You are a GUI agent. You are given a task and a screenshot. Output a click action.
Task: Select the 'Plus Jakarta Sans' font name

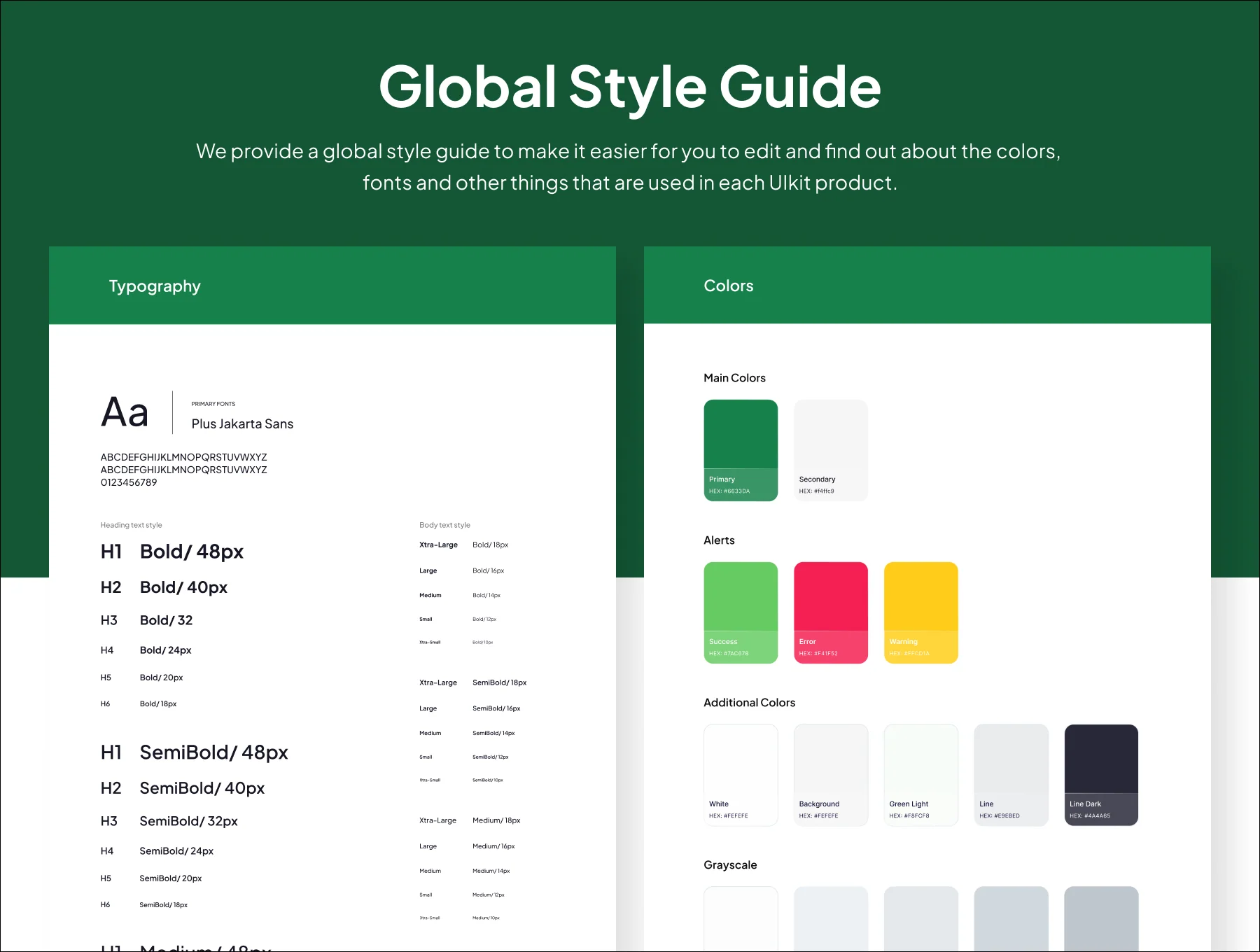(242, 423)
